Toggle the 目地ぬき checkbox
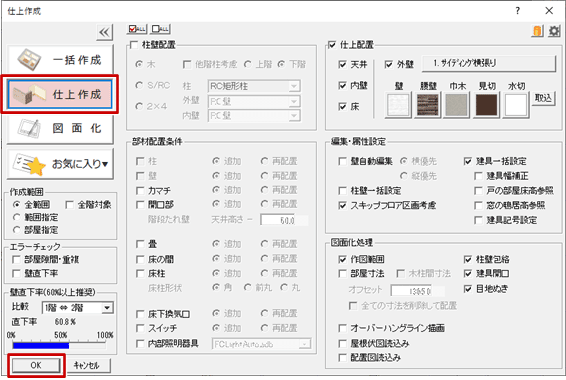Viewport: 566px width, 380px height. (x=468, y=289)
